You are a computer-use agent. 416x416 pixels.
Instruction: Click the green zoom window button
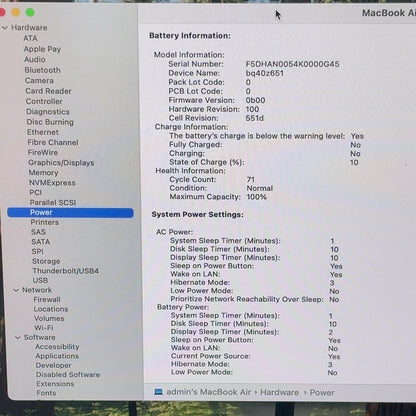point(30,13)
